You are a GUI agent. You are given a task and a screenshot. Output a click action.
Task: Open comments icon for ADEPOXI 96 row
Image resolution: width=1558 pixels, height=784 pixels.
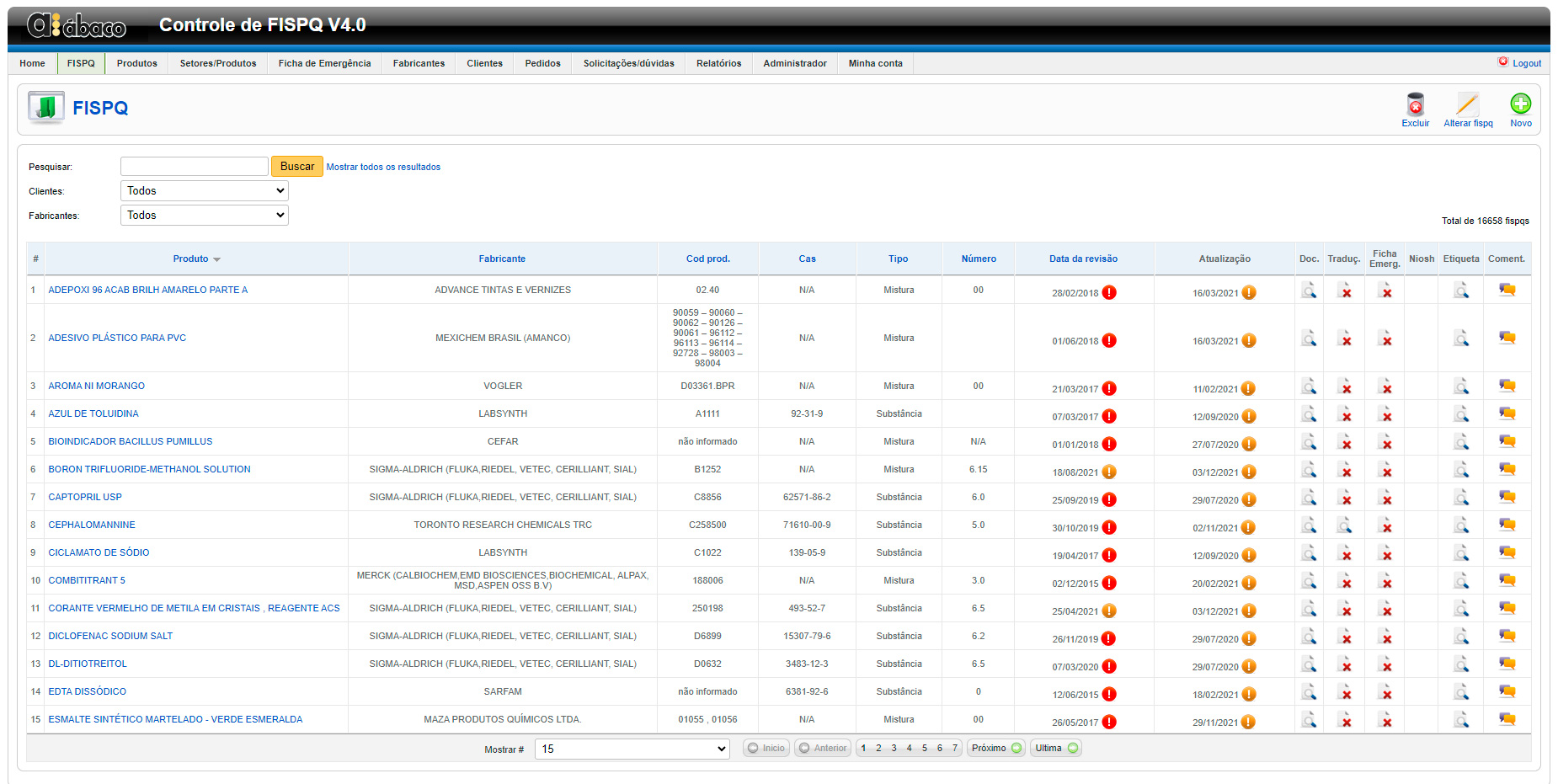[x=1507, y=290]
